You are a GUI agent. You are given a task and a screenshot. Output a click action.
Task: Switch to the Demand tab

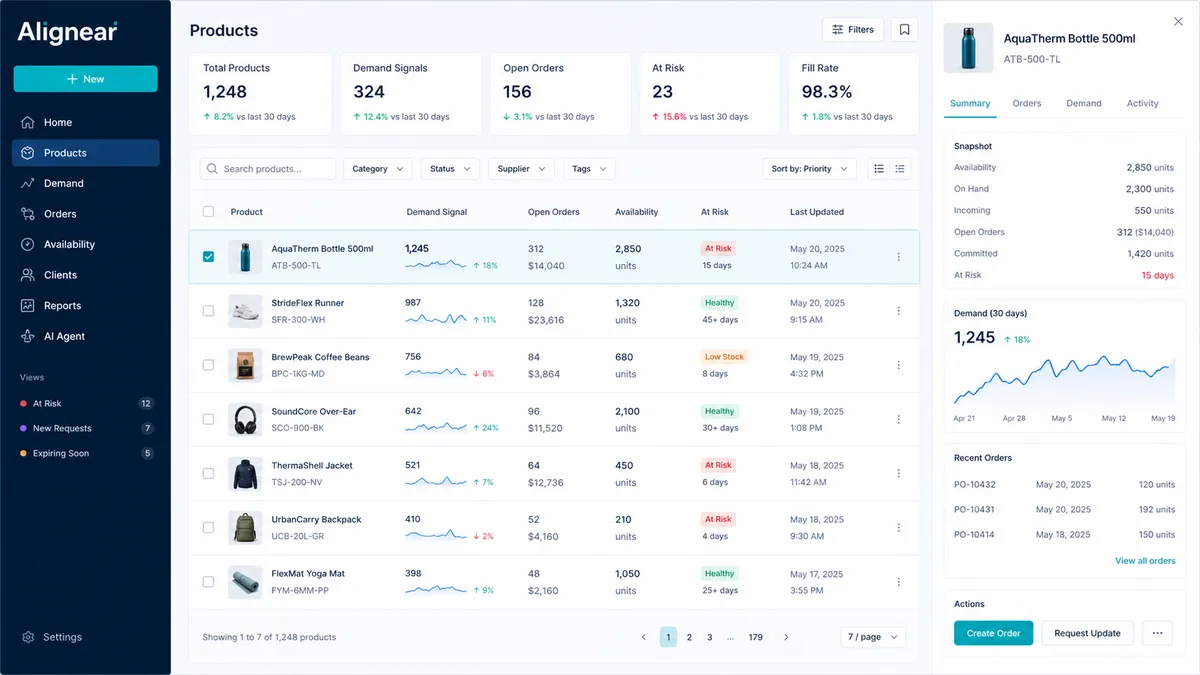point(1084,103)
